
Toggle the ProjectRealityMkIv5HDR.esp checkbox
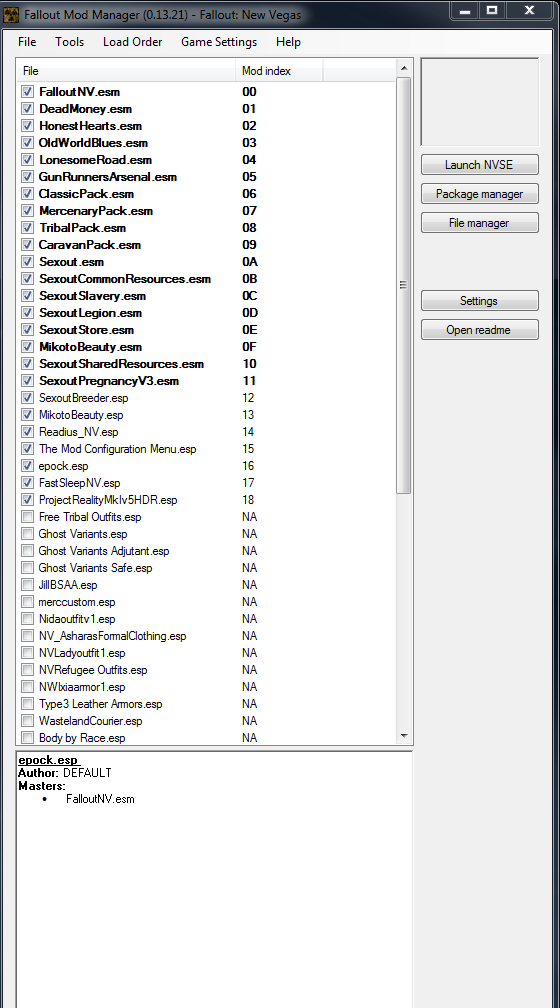(28, 500)
